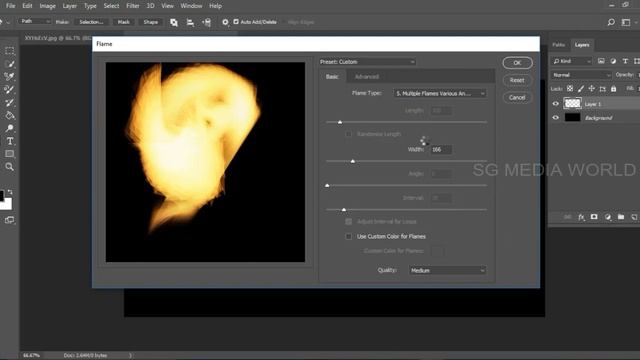The width and height of the screenshot is (640, 360).
Task: Click the Background layer thumbnail
Action: [x=572, y=118]
